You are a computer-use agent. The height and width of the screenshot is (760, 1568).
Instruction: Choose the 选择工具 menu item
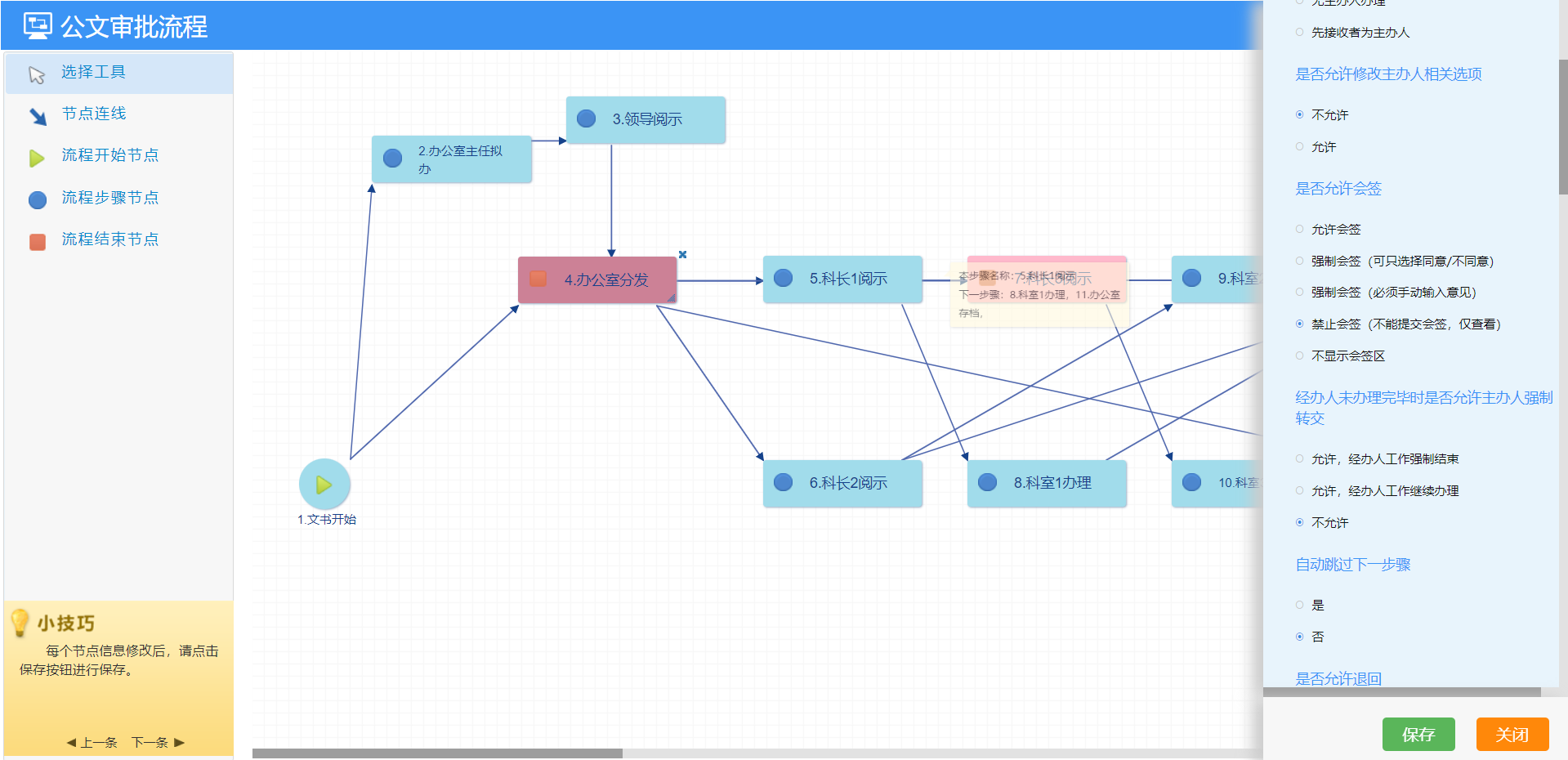(119, 73)
